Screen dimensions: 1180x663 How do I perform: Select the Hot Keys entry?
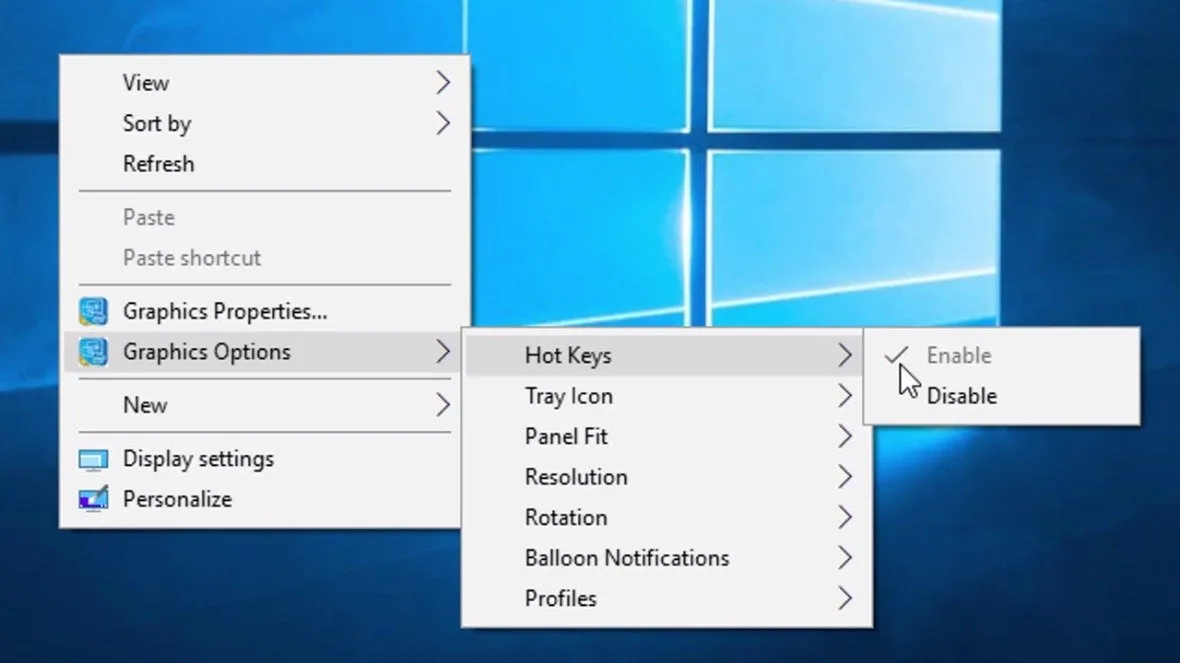tap(666, 355)
